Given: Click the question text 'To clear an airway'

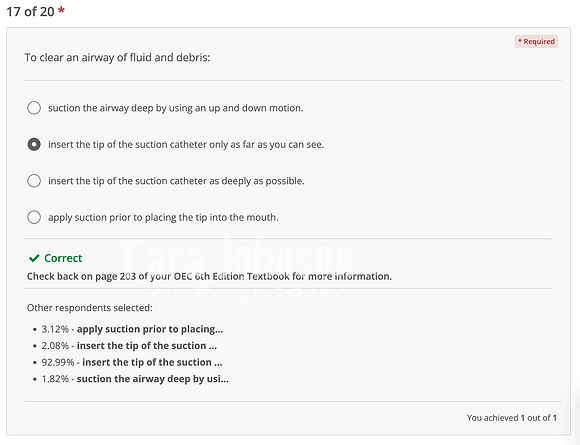Looking at the screenshot, I should pyautogui.click(x=117, y=57).
